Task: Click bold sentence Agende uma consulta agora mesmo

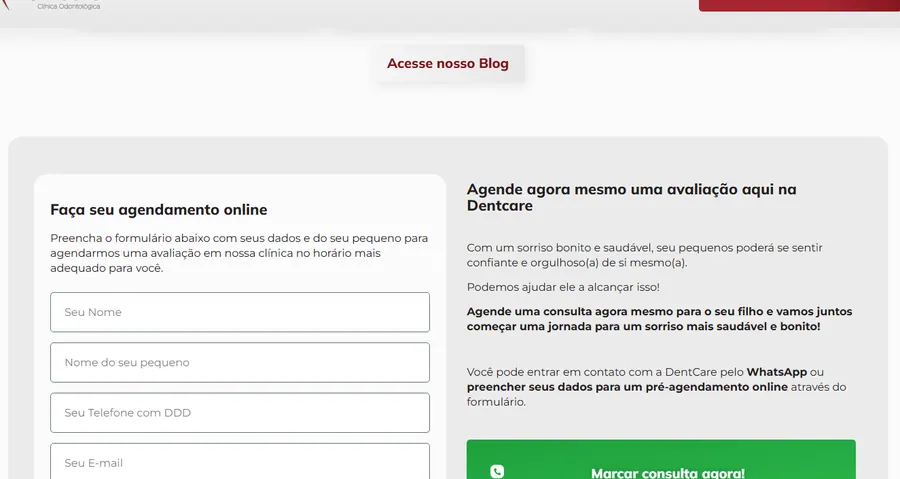Action: 660,319
